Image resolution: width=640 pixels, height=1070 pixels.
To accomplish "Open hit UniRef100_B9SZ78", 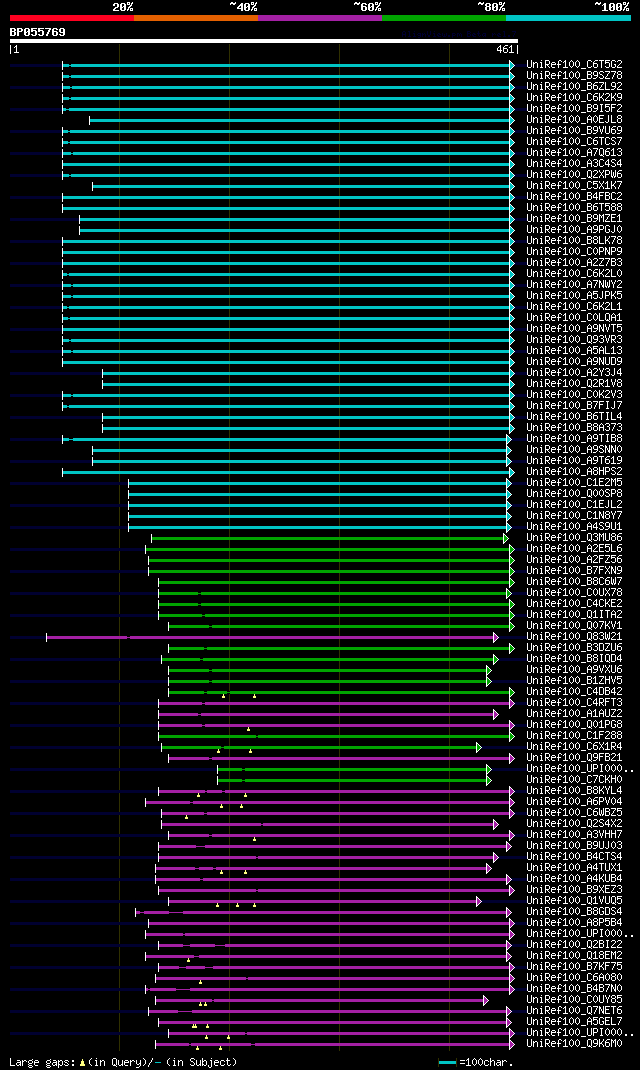I will coord(574,76).
